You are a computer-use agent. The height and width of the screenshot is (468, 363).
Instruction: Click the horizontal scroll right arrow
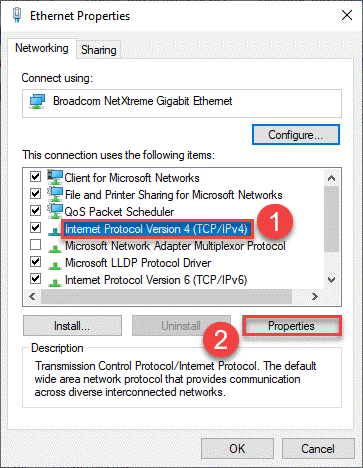click(314, 296)
